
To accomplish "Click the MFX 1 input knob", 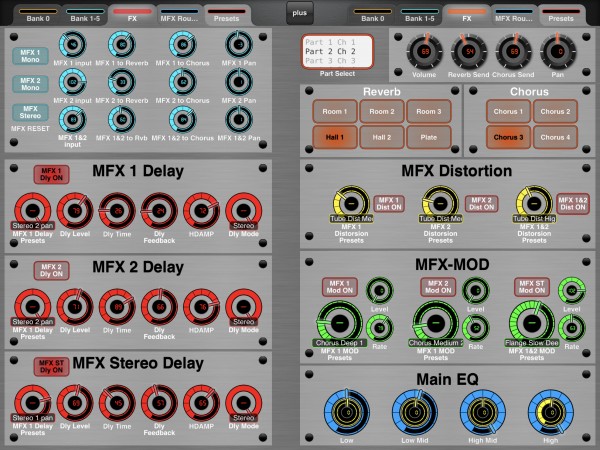I will [x=72, y=45].
